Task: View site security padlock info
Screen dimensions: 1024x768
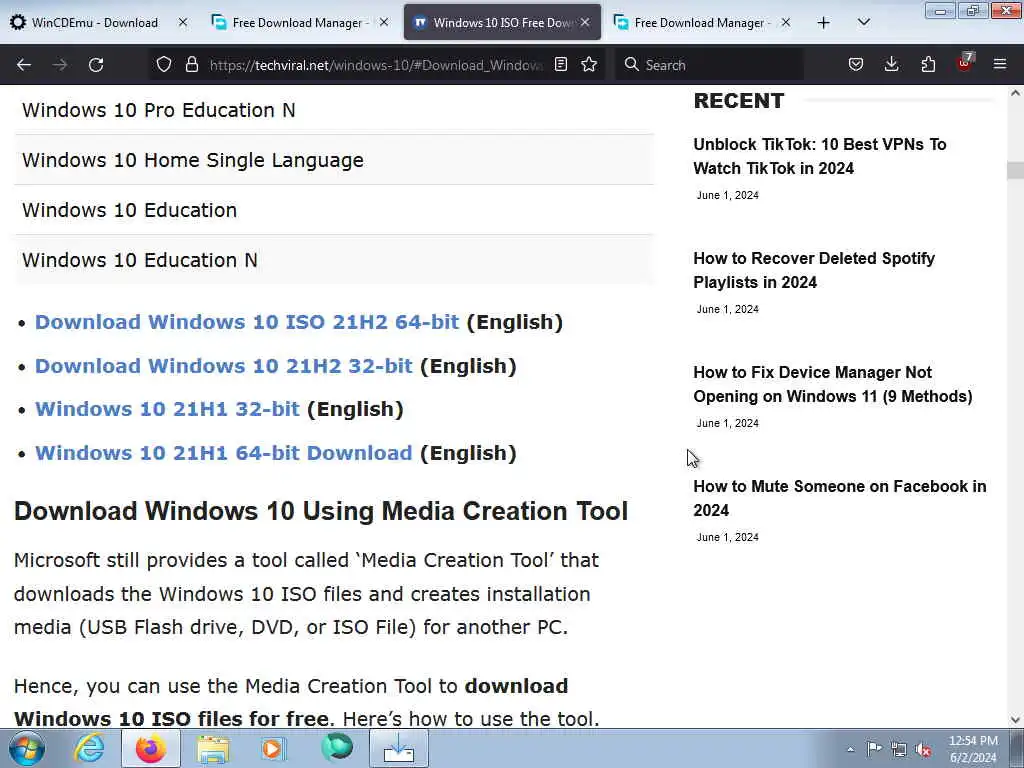Action: point(191,65)
